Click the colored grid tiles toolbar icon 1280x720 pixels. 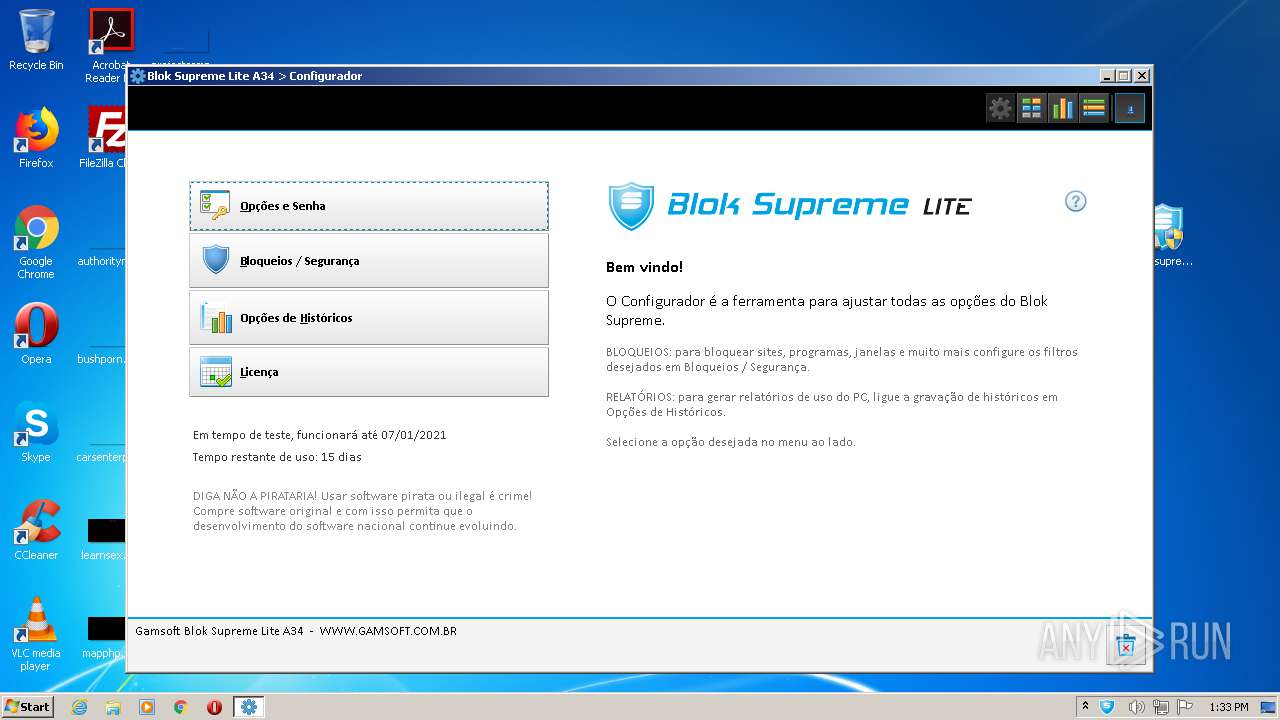coord(1031,108)
